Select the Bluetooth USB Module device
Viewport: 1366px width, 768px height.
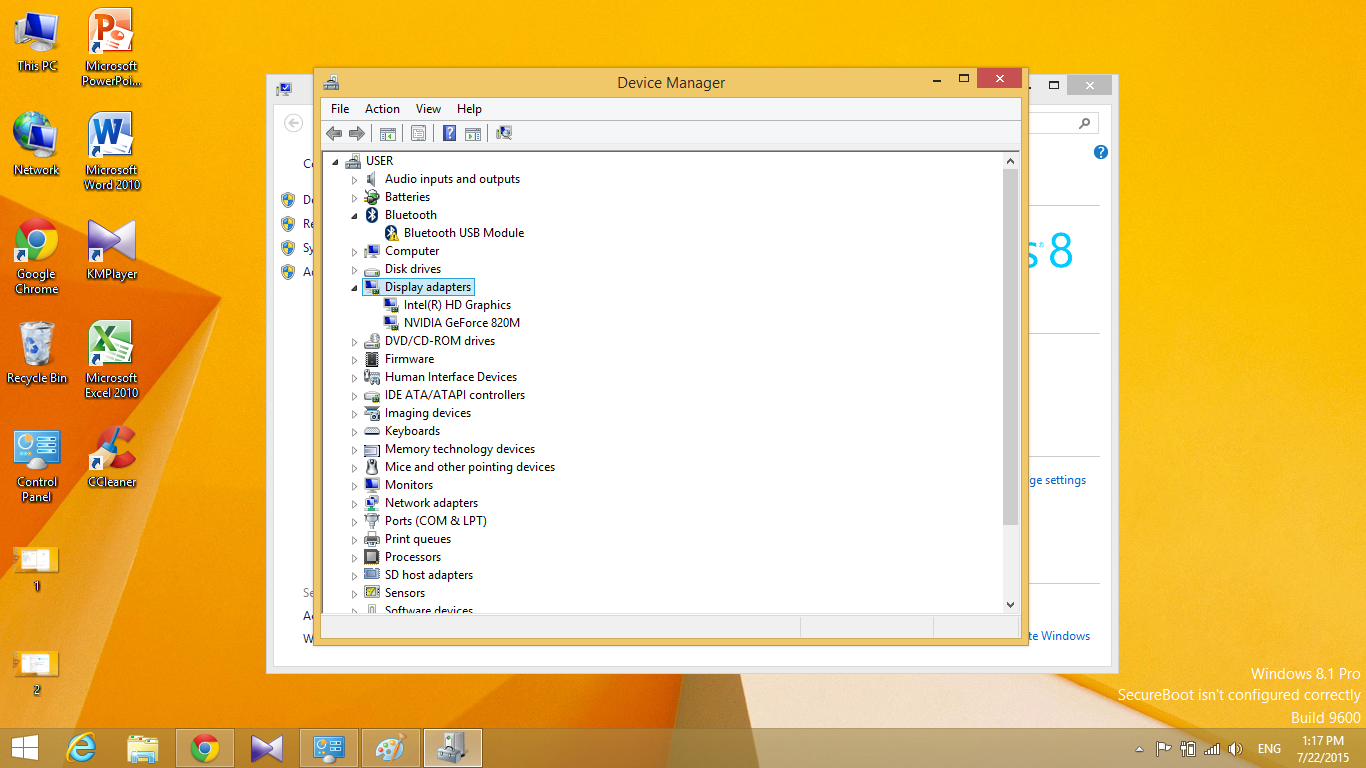coord(463,233)
